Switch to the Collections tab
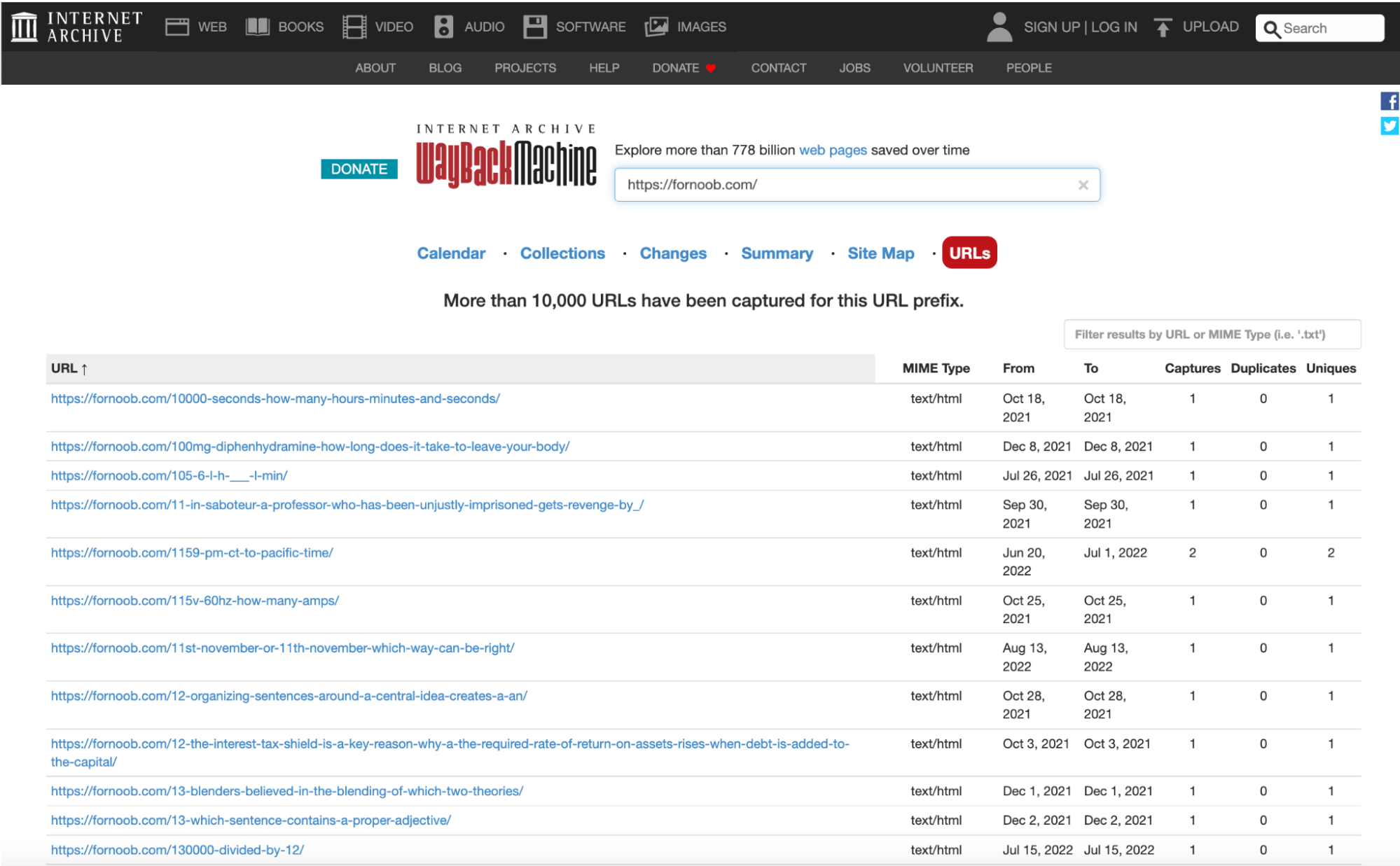 pos(562,253)
